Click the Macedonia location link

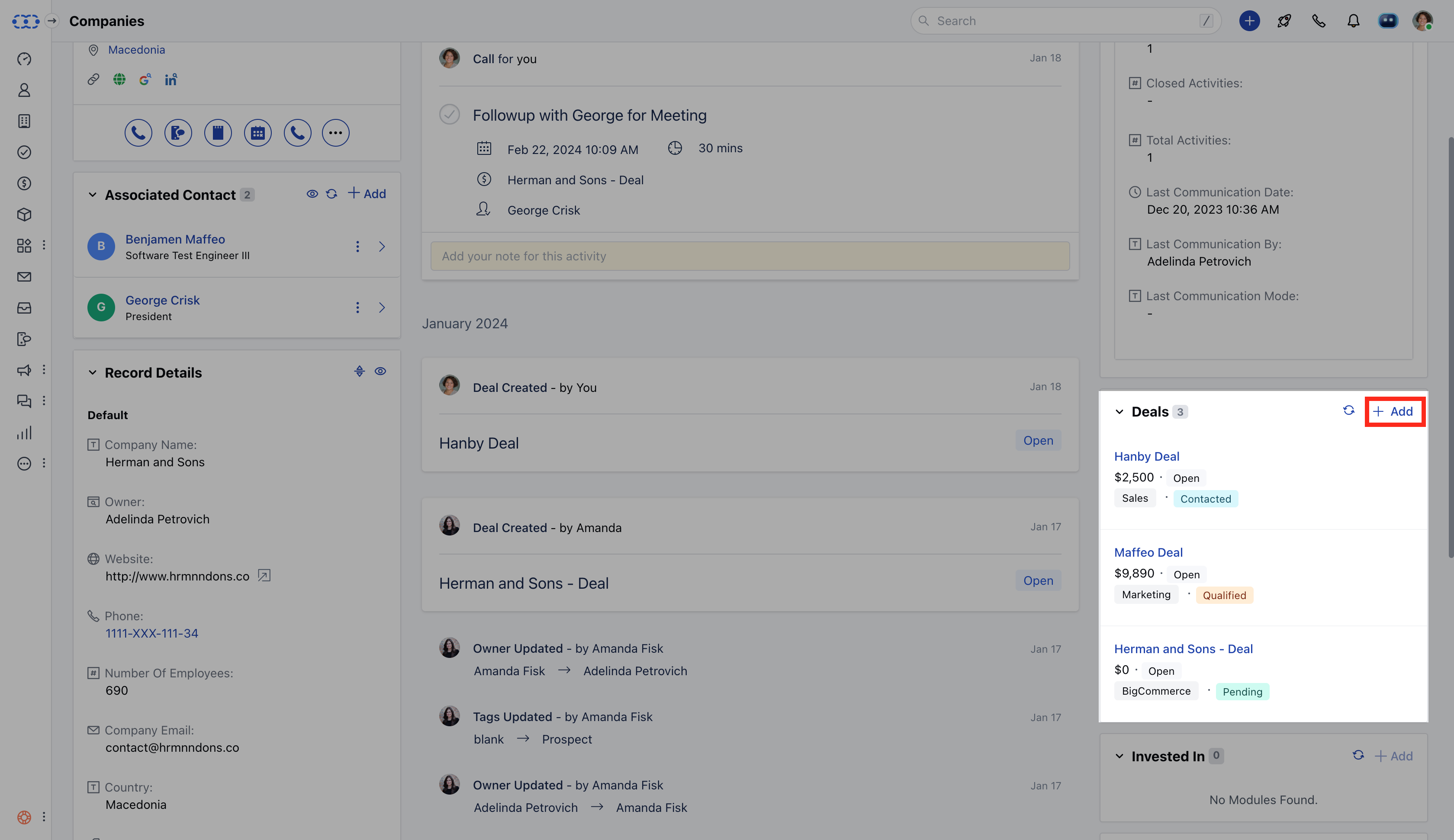tap(137, 50)
